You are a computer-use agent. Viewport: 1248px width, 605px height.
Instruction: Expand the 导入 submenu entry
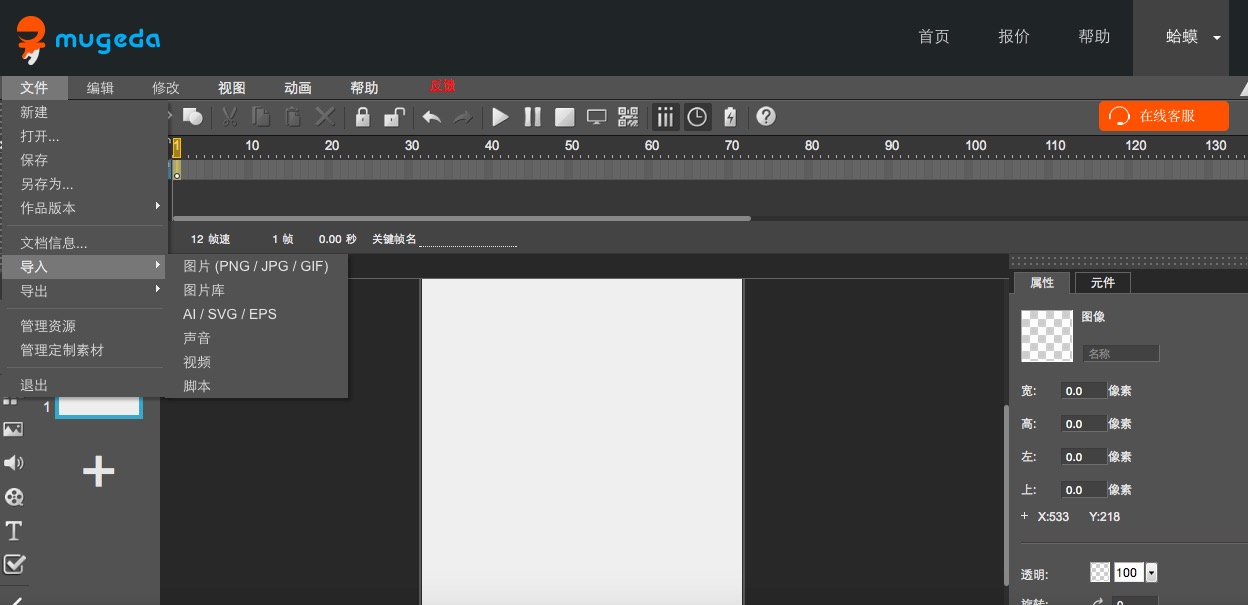[x=84, y=267]
